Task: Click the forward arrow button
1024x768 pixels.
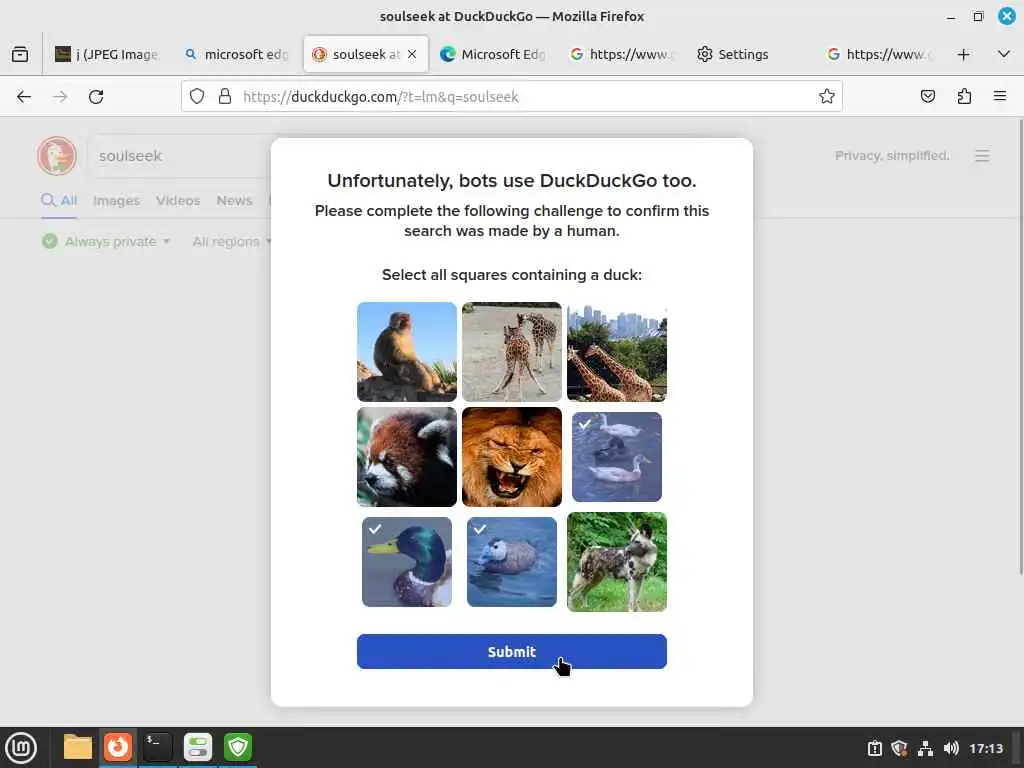Action: (60, 97)
